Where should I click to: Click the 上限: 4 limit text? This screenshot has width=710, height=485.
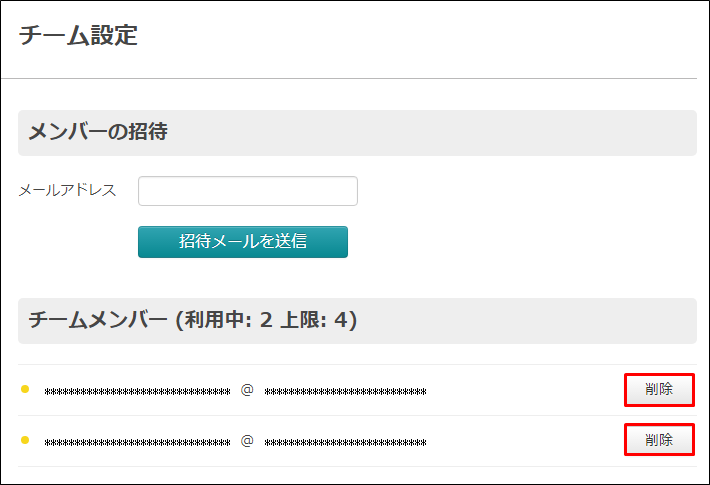(x=314, y=320)
